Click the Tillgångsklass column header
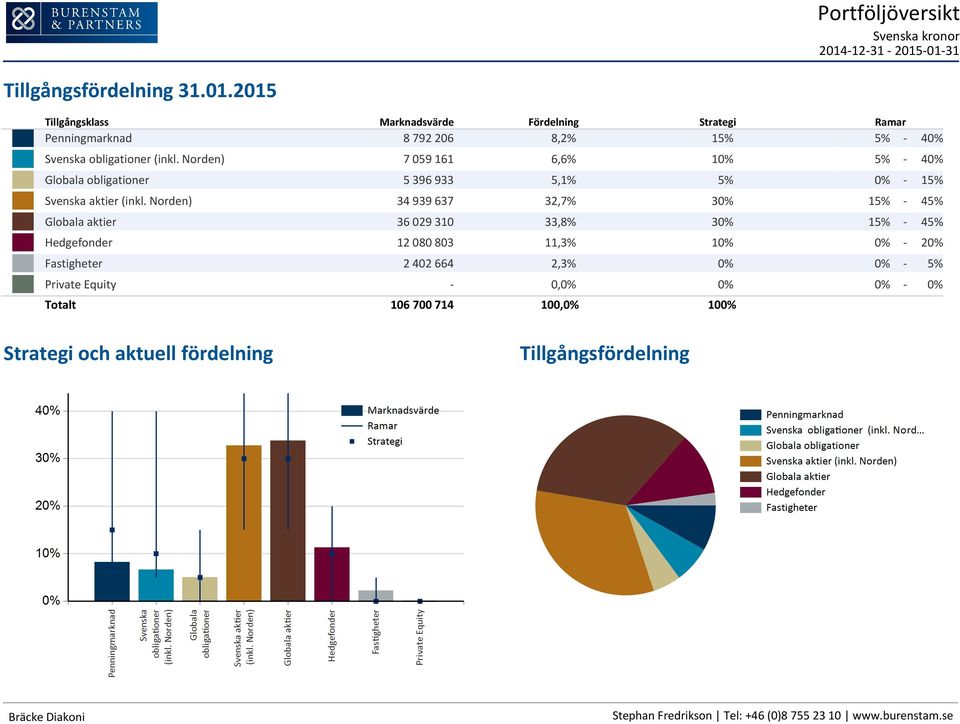Viewport: 960px width, 724px height. coord(77,122)
